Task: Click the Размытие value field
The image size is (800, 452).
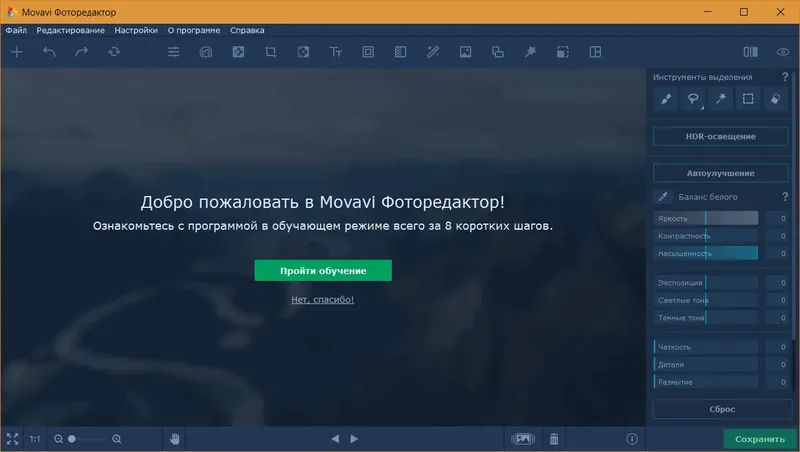Action: point(778,382)
